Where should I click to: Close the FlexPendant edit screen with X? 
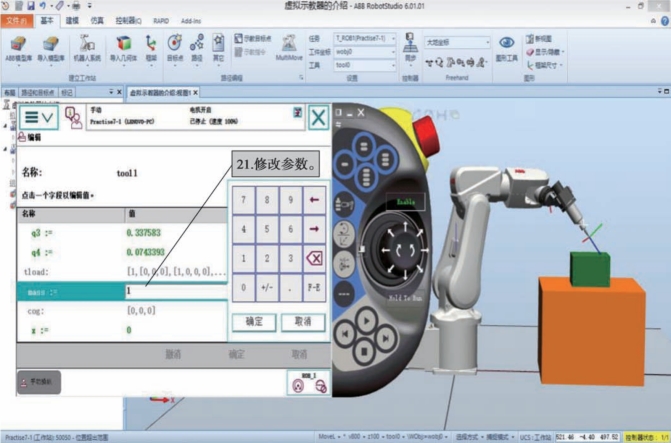[x=318, y=117]
